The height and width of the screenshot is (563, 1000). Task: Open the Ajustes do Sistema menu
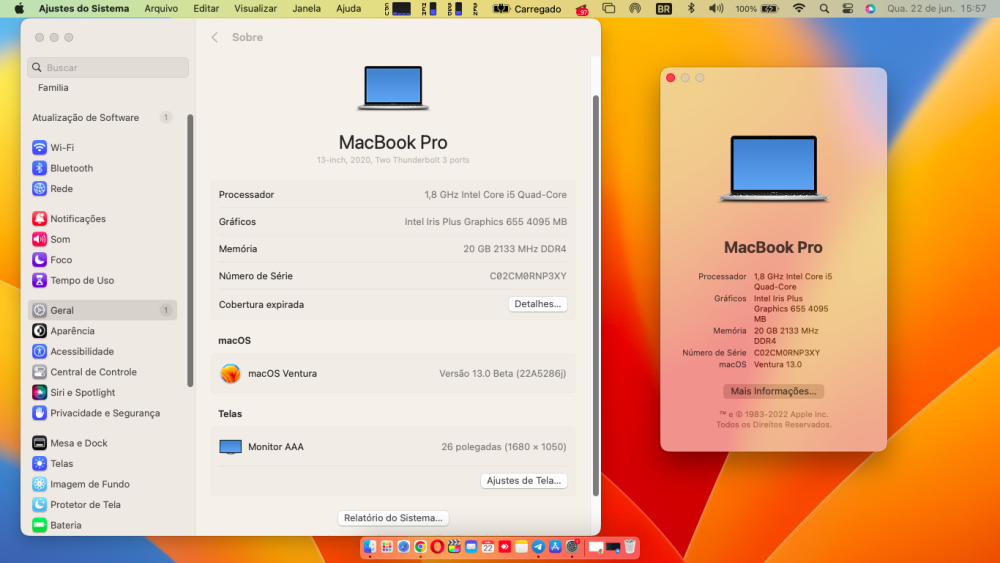coord(84,8)
